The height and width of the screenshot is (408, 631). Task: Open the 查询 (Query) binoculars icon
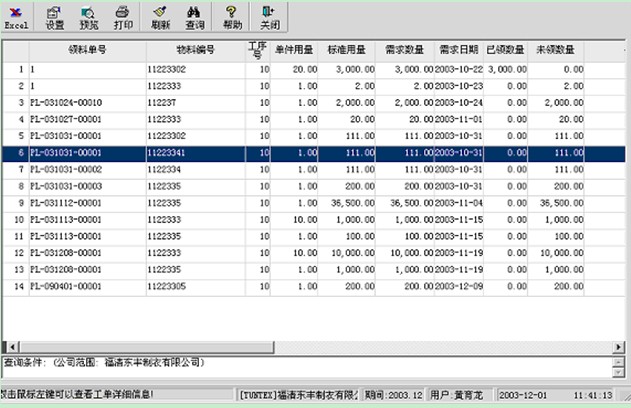coord(195,15)
